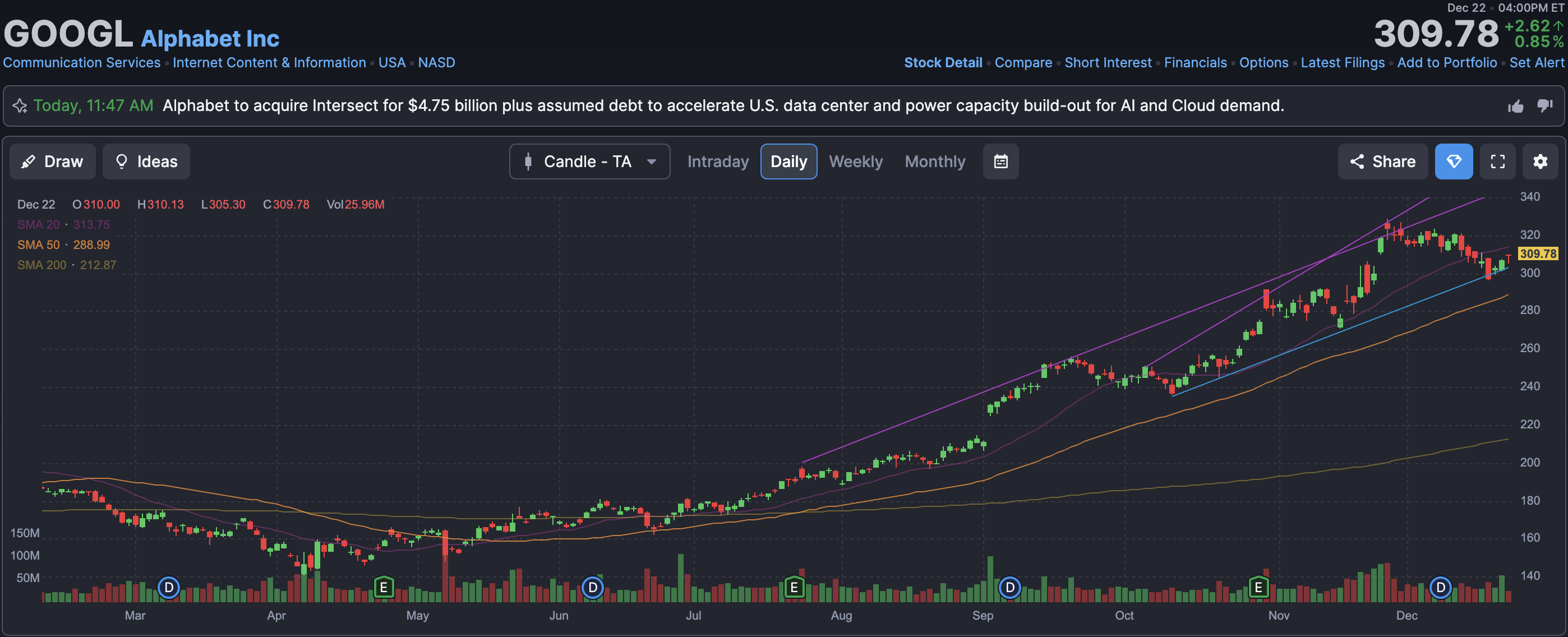Image resolution: width=1568 pixels, height=637 pixels.
Task: Enter fullscreen chart mode
Action: [x=1497, y=161]
